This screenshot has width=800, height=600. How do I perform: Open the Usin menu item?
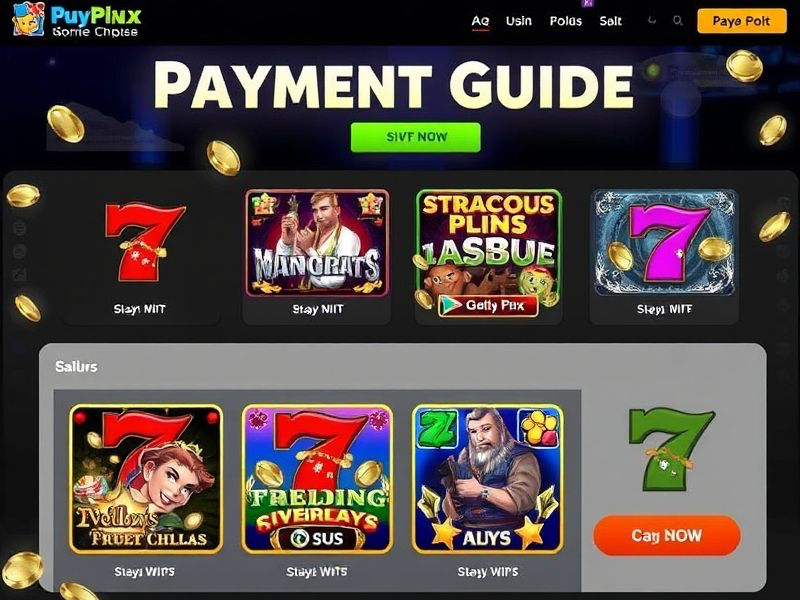tap(519, 21)
